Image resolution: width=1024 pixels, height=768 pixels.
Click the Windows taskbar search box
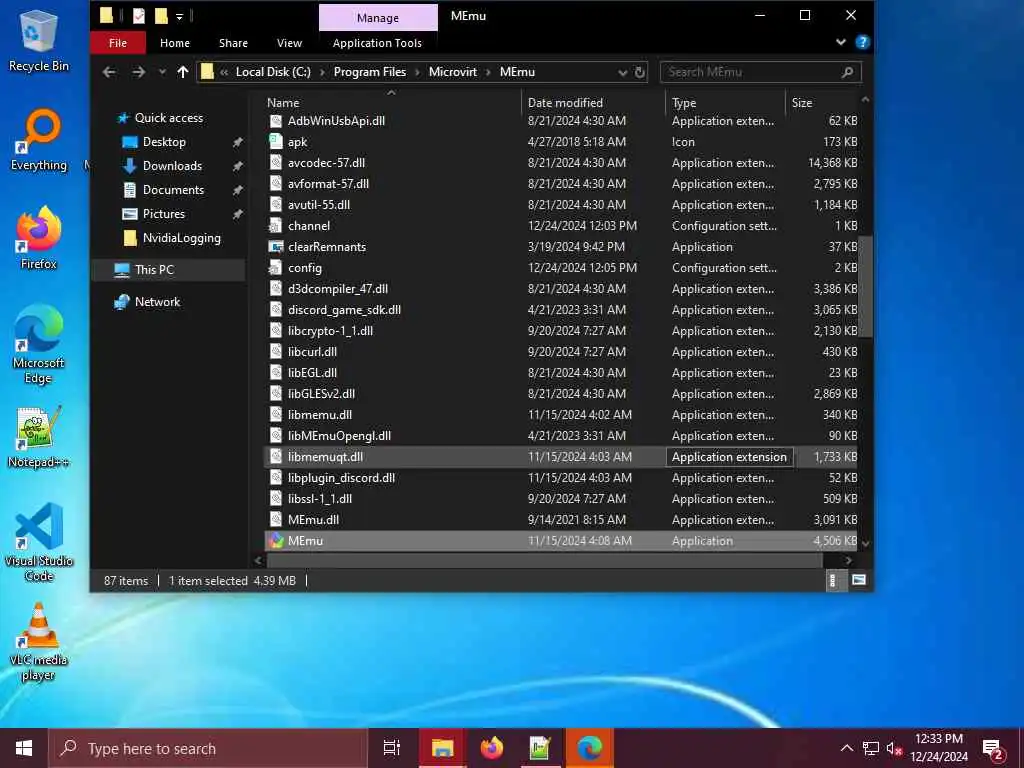click(x=208, y=748)
